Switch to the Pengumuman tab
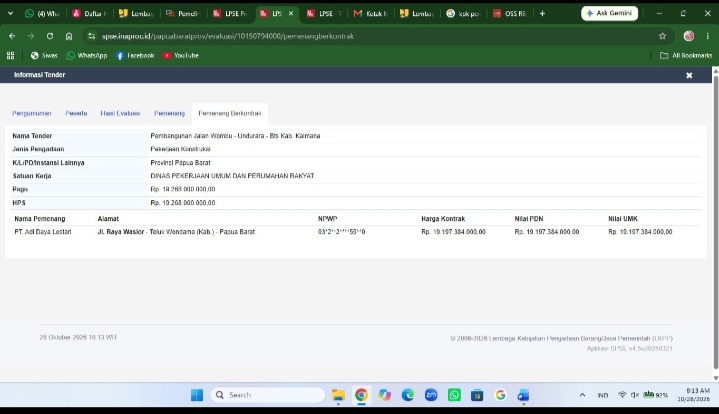The image size is (719, 414). coord(32,113)
